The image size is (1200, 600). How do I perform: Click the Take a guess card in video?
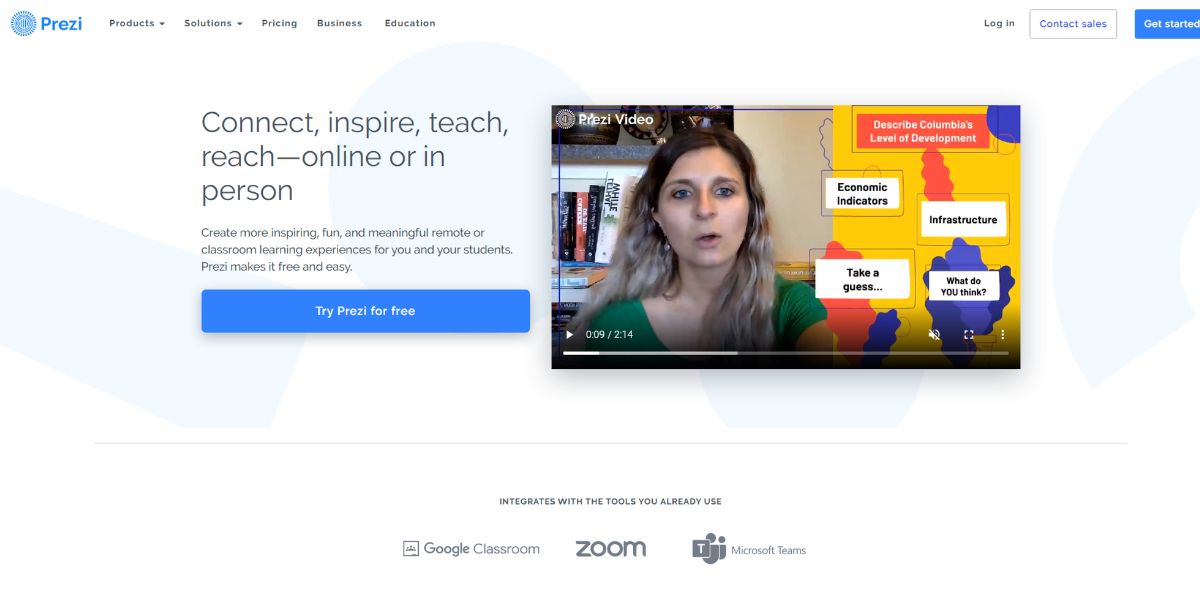863,279
